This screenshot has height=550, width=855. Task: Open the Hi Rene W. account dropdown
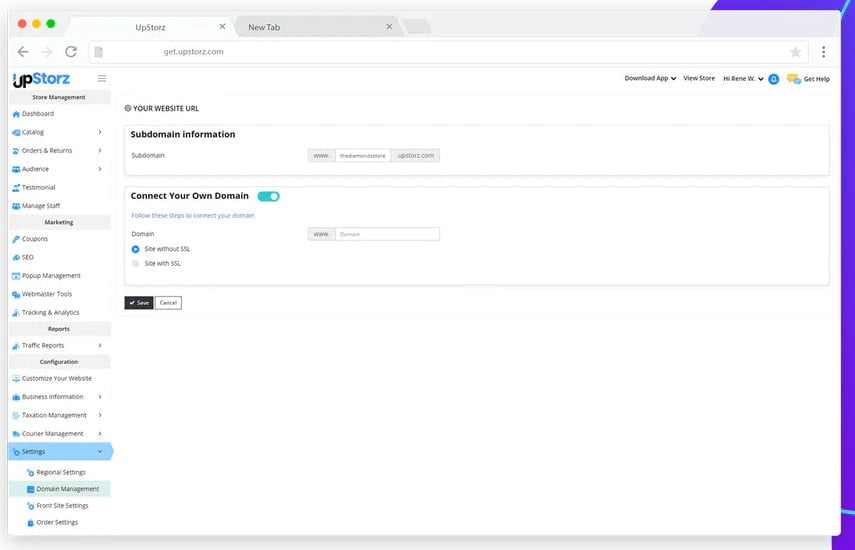click(743, 79)
